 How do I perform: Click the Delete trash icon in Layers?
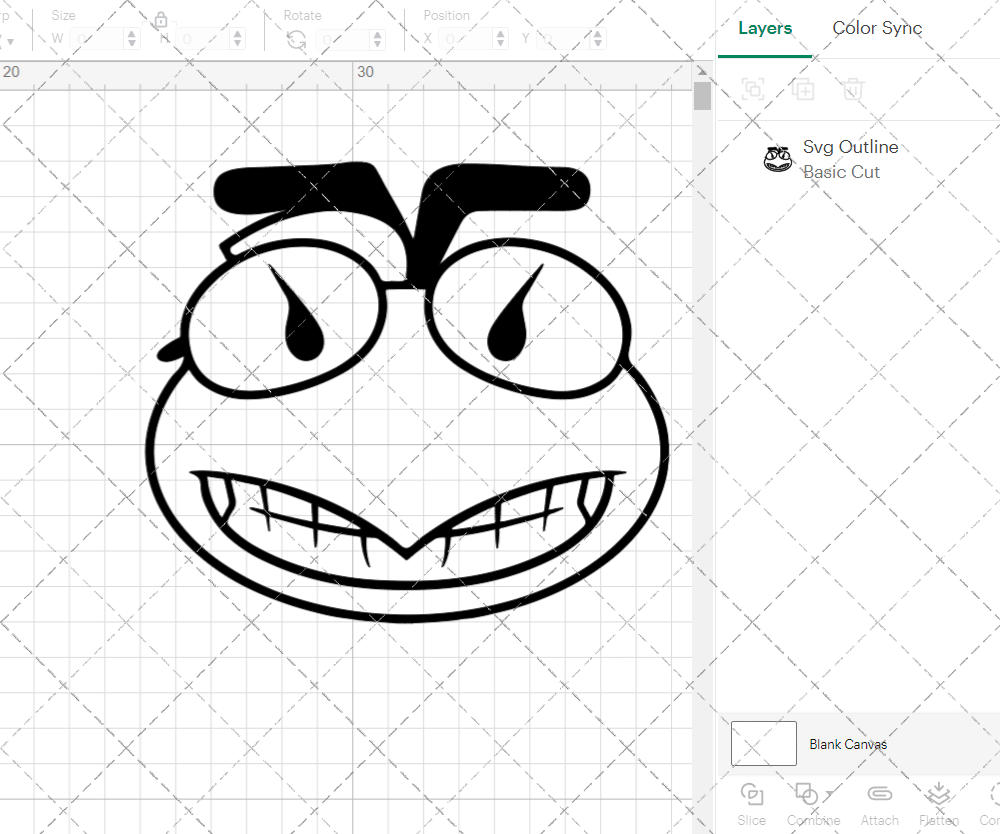[x=852, y=90]
